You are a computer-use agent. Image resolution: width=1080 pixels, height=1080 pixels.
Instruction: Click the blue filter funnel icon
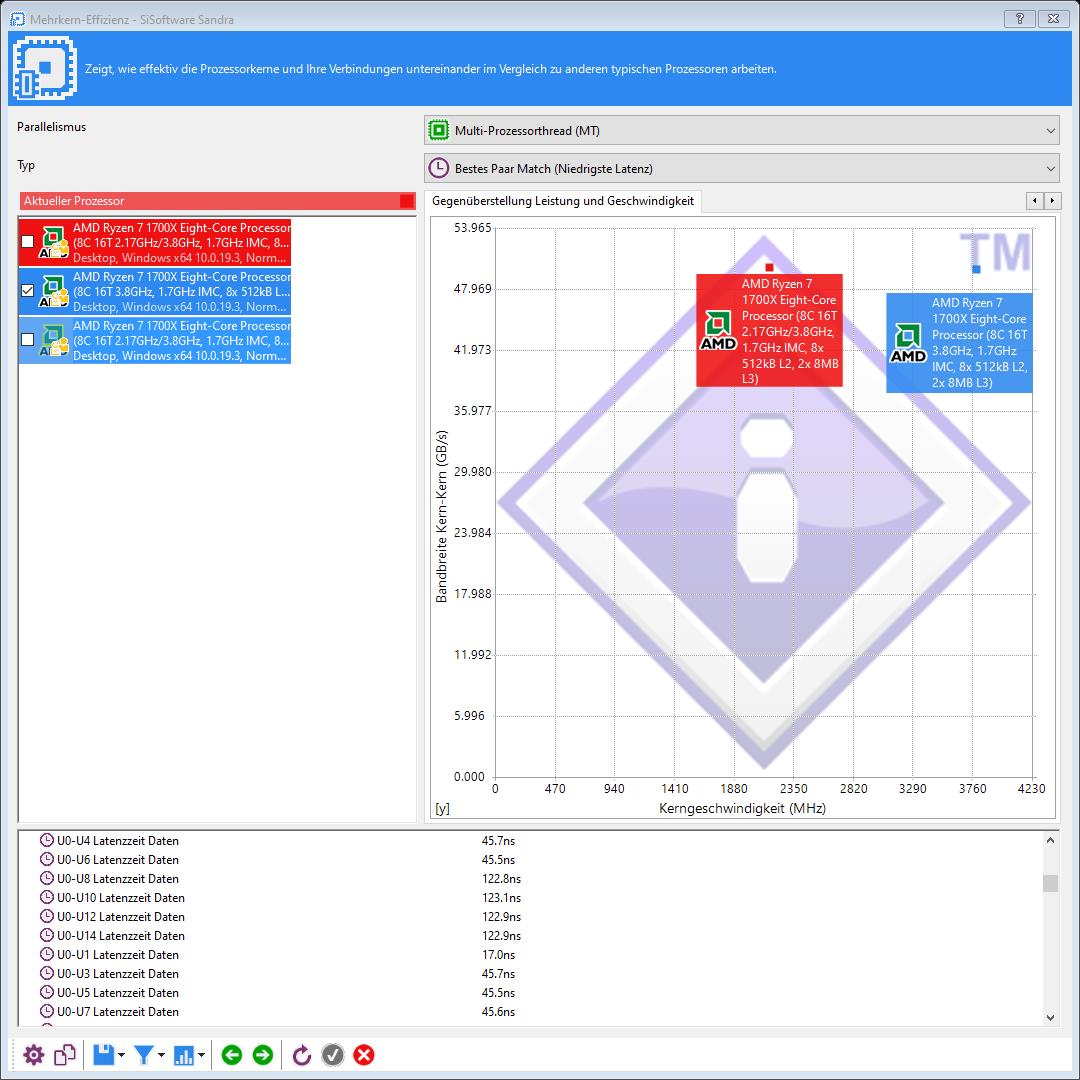pyautogui.click(x=144, y=1055)
